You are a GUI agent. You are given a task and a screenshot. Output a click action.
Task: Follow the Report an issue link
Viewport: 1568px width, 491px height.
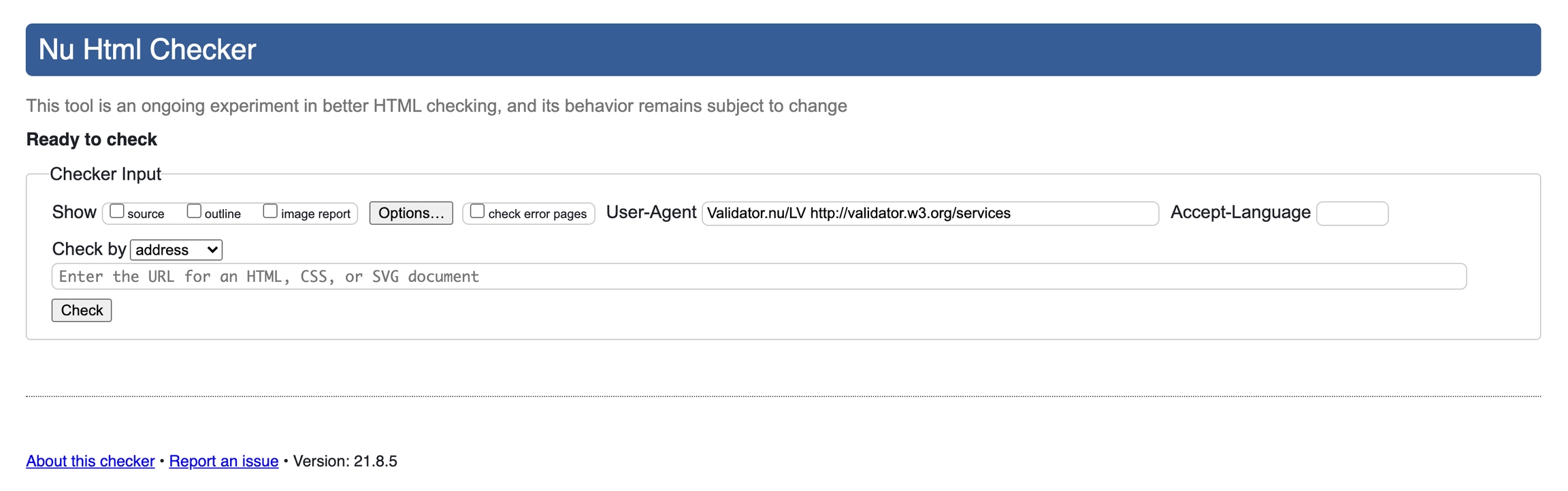(223, 461)
